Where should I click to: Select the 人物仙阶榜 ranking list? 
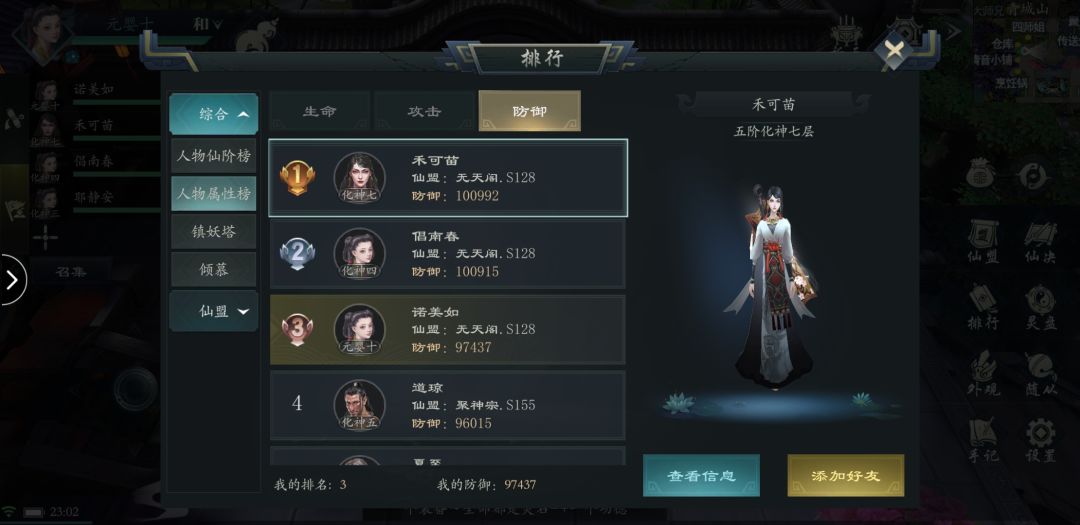tap(214, 156)
